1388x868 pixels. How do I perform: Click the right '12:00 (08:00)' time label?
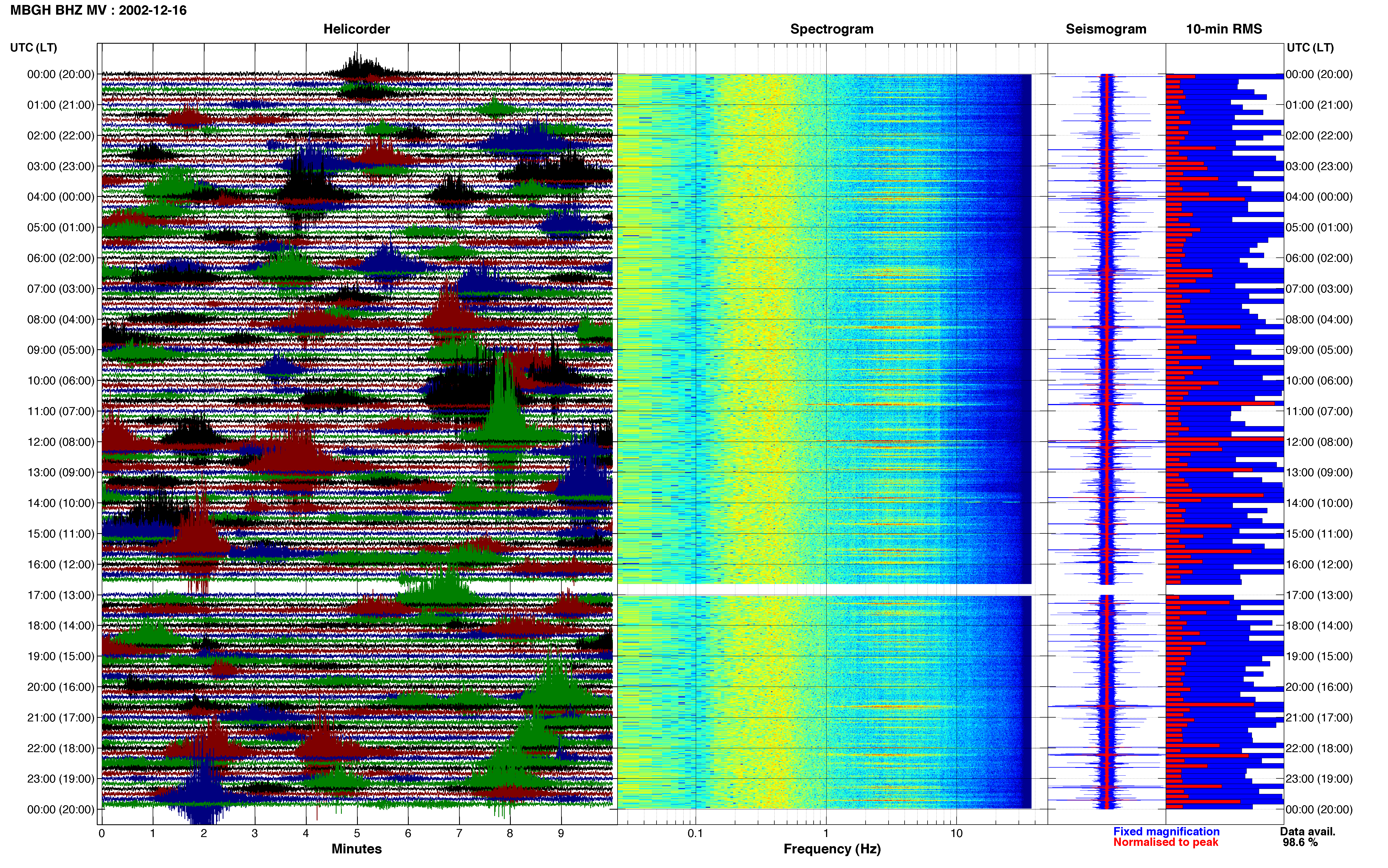coord(1319,442)
